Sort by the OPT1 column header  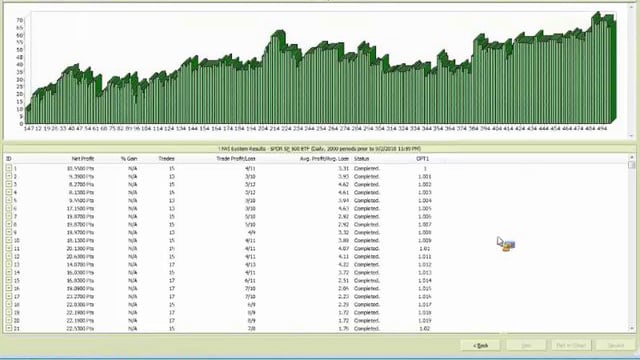[x=422, y=158]
